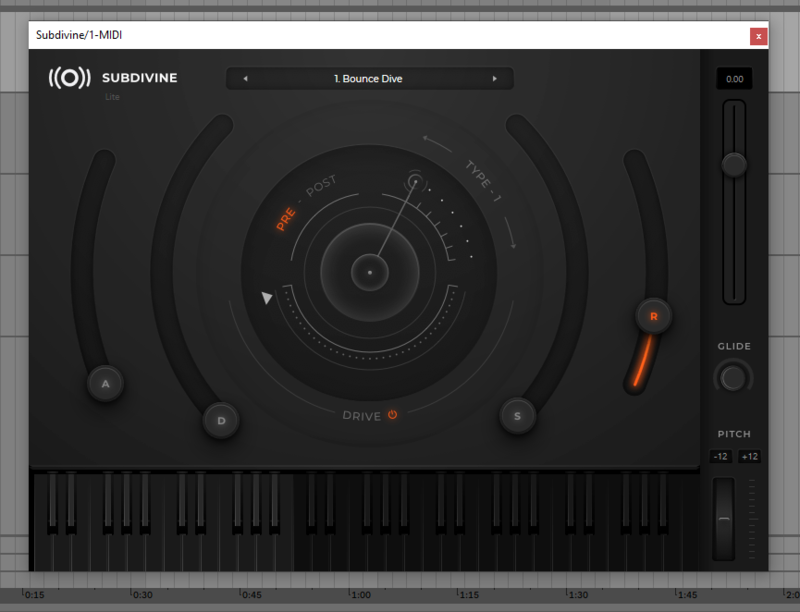
Task: Click the DRIVE label
Action: pos(362,416)
